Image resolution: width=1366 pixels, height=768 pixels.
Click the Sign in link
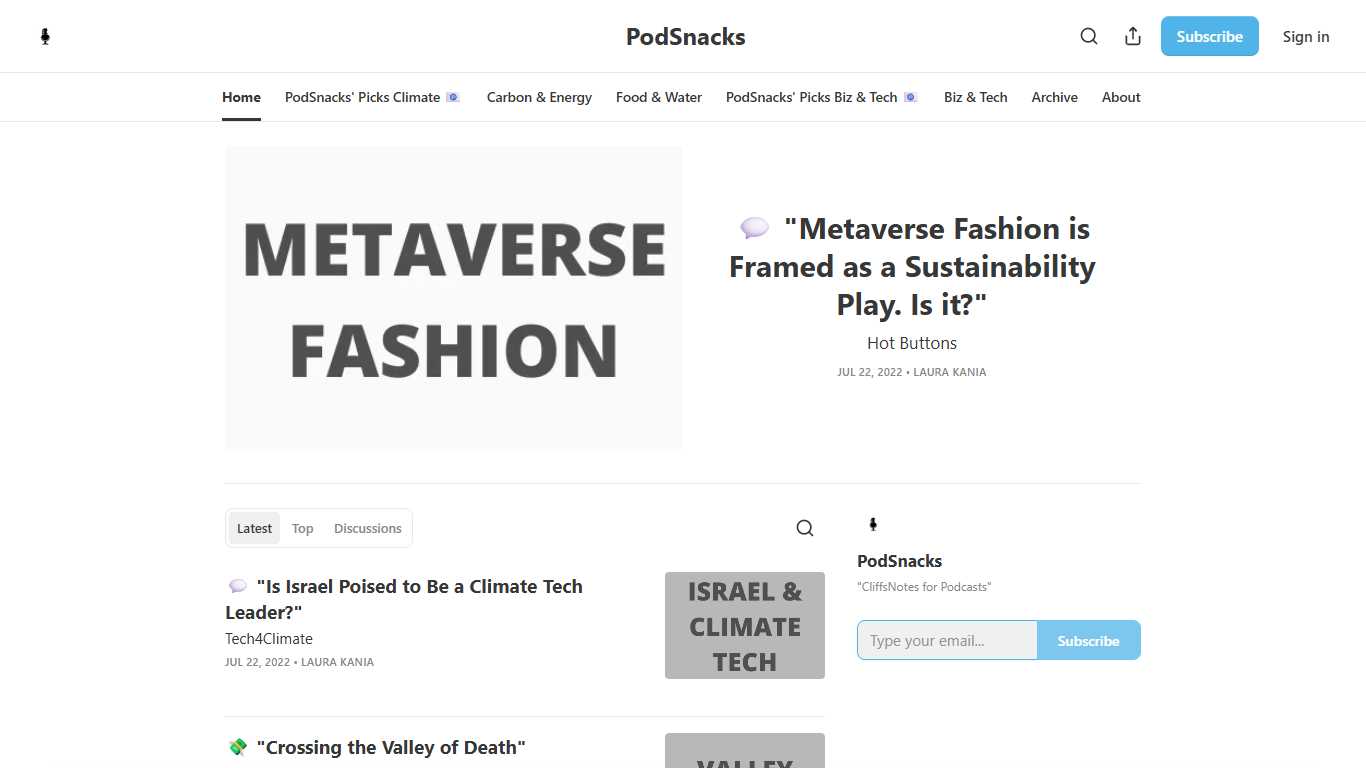tap(1306, 36)
